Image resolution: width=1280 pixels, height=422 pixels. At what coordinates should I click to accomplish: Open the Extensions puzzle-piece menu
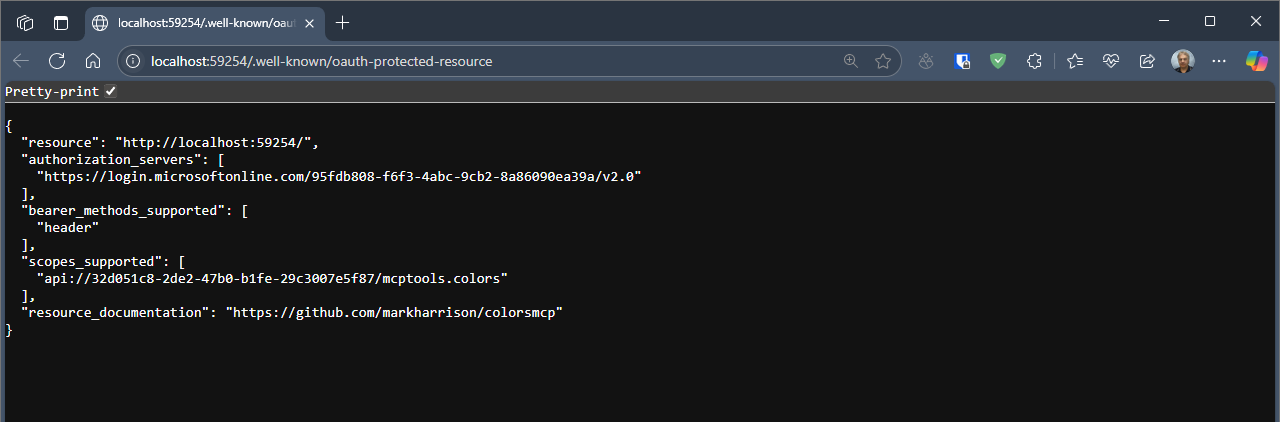pos(1035,61)
